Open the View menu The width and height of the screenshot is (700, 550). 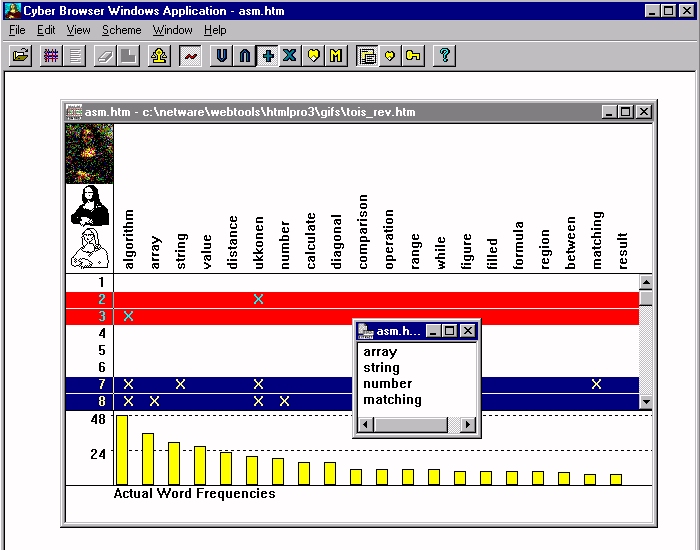[x=78, y=30]
